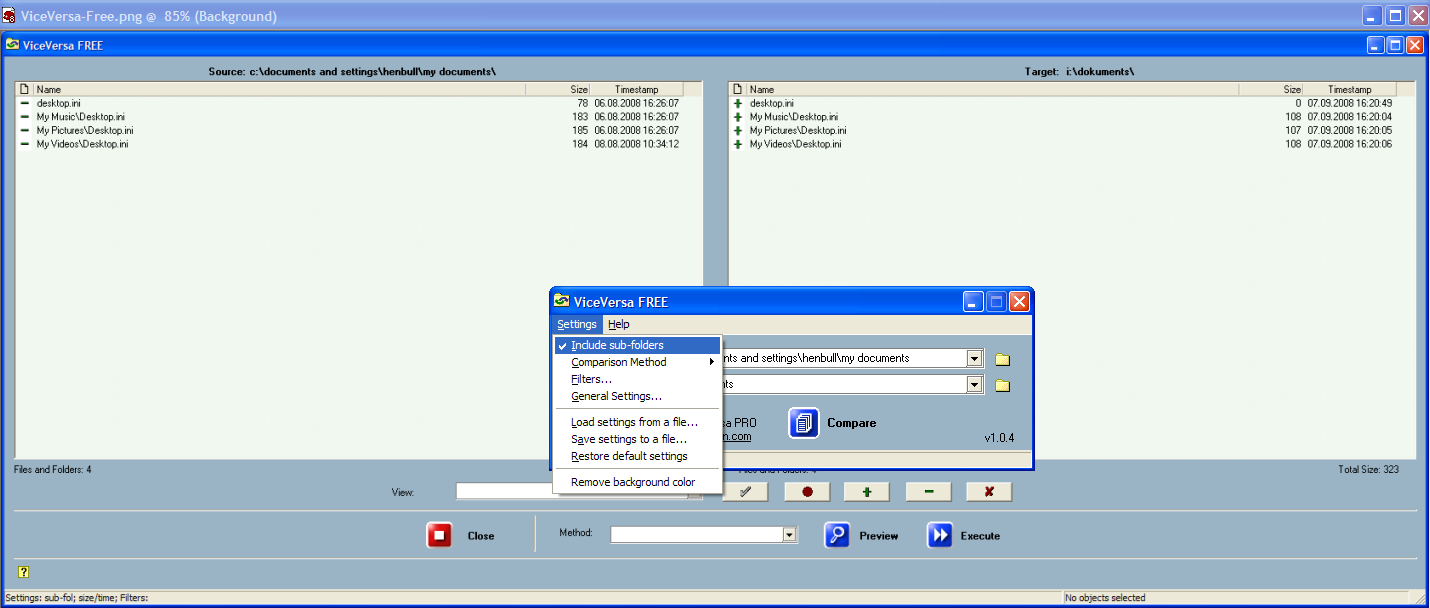Click the yellow question mark help icon
Image resolution: width=1430 pixels, height=608 pixels.
(23, 572)
